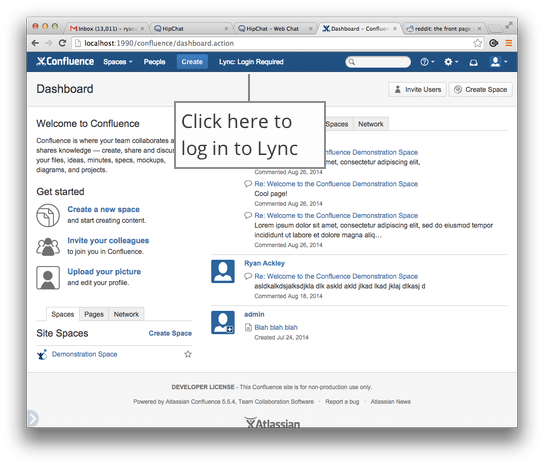Click Ryan Ackley's avatar thumbnail
This screenshot has height=466, width=546.
click(223, 271)
